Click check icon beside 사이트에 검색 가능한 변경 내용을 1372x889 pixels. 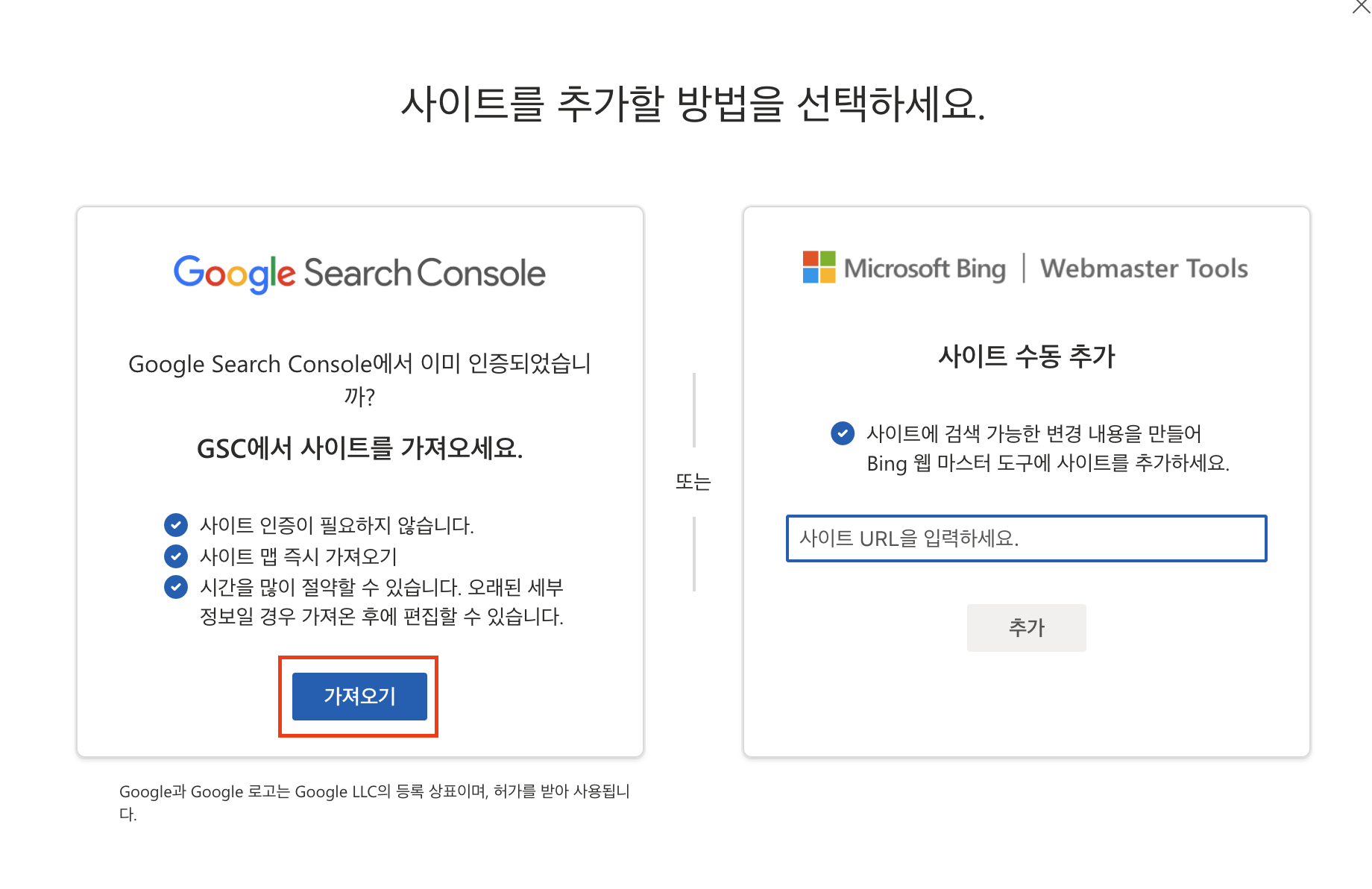pos(843,433)
